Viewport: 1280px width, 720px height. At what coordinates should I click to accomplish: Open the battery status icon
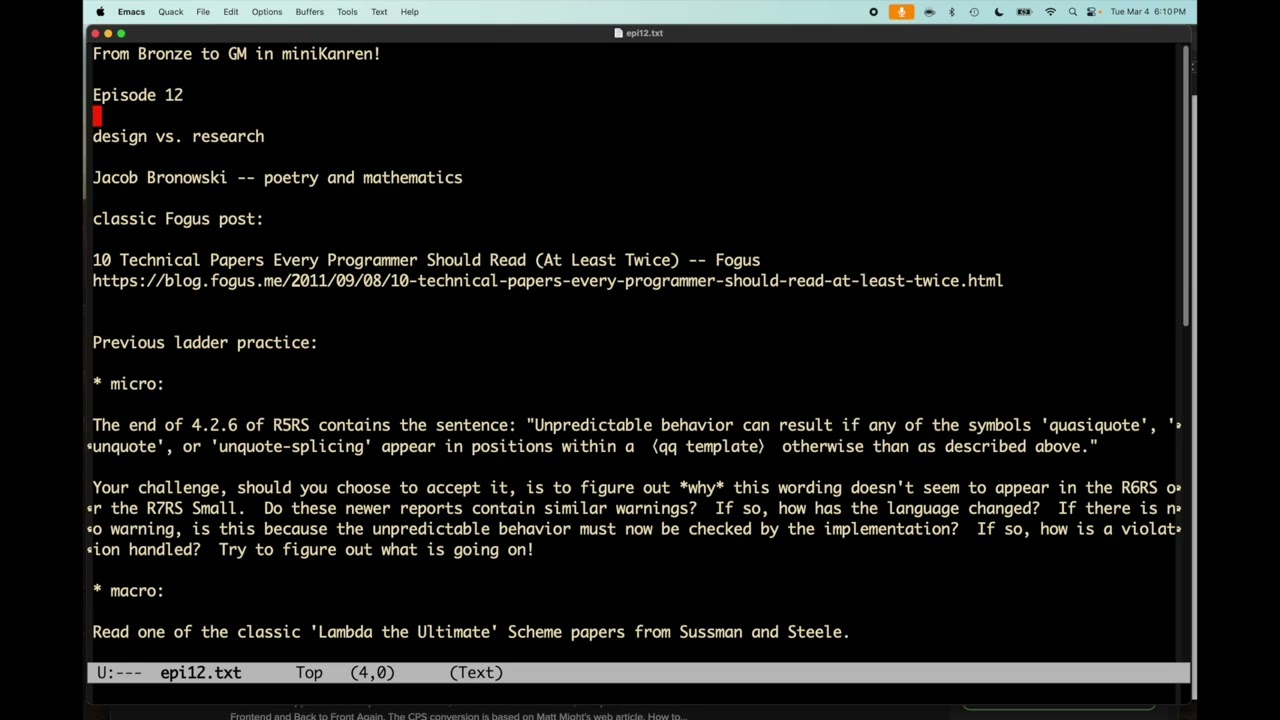click(1024, 12)
